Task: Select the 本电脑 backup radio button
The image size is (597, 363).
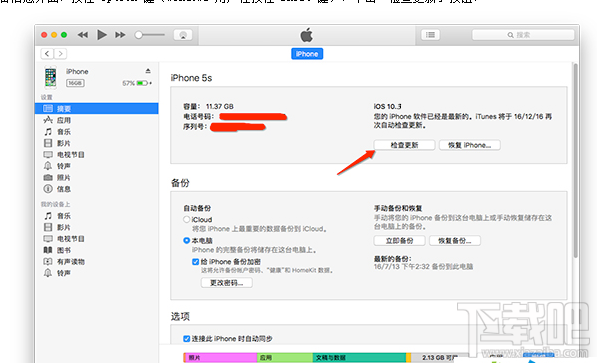Action: 187,240
